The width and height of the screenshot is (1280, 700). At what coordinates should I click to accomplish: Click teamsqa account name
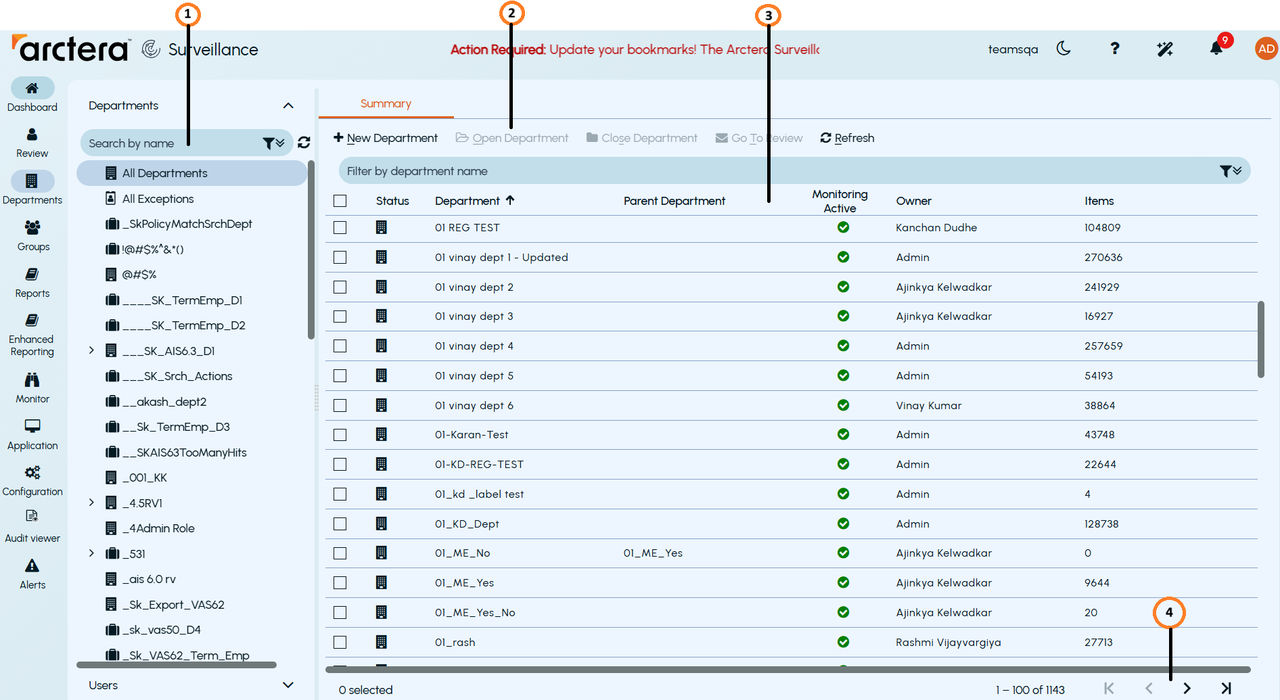[1012, 49]
